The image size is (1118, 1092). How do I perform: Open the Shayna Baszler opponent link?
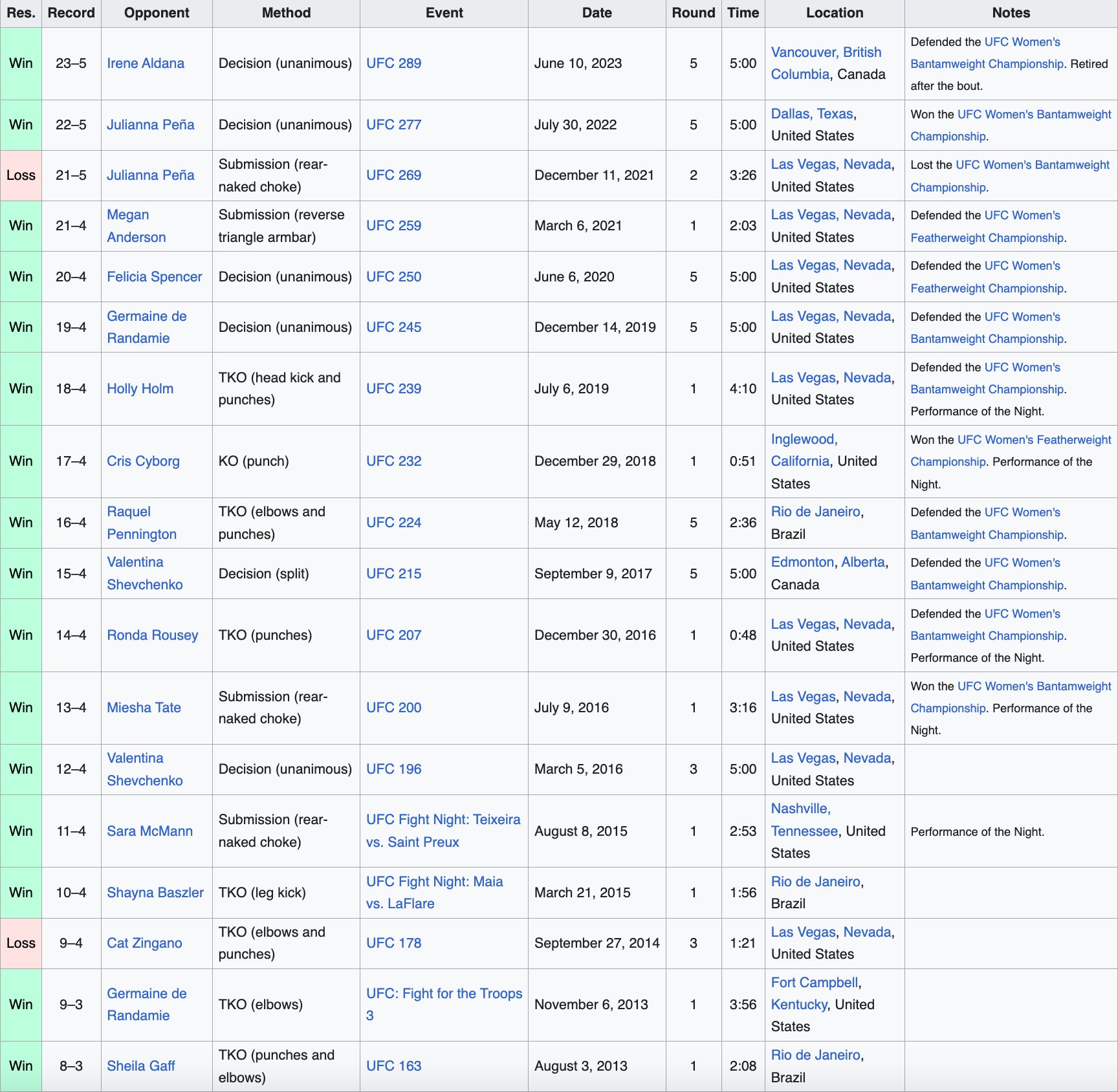point(155,893)
